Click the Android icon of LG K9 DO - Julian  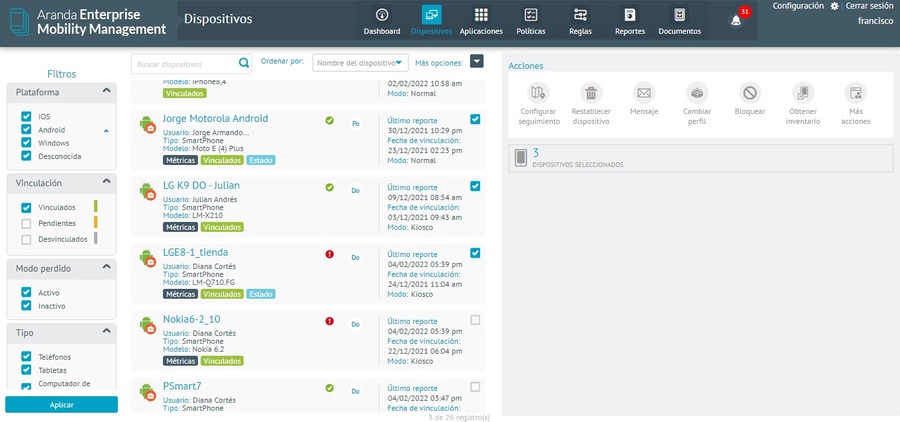click(148, 192)
